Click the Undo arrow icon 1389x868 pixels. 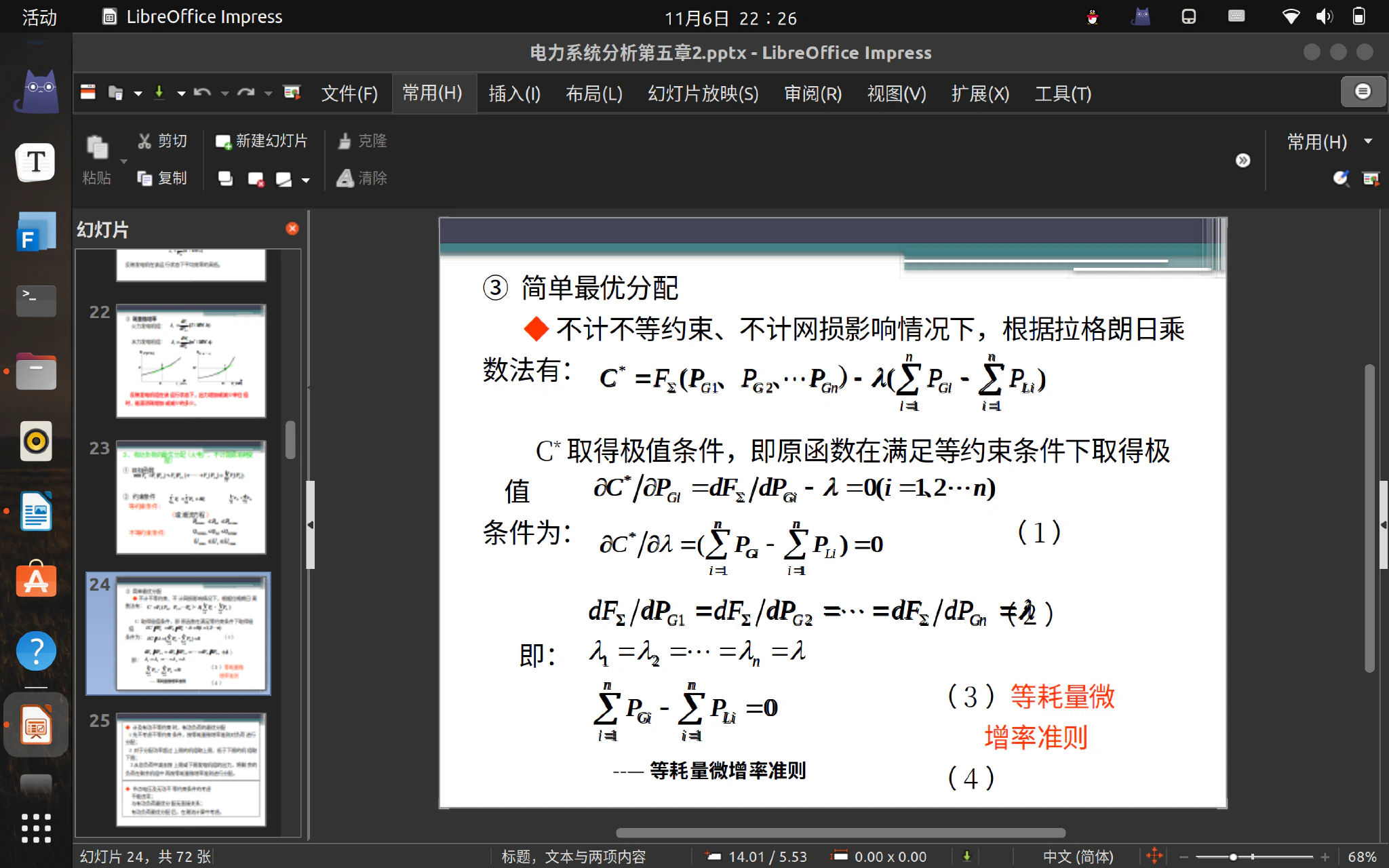coord(201,92)
